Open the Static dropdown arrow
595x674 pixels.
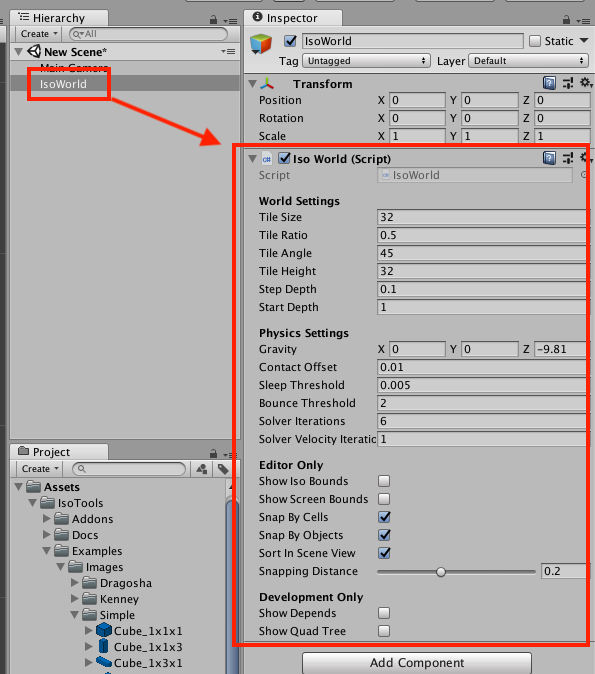point(584,41)
